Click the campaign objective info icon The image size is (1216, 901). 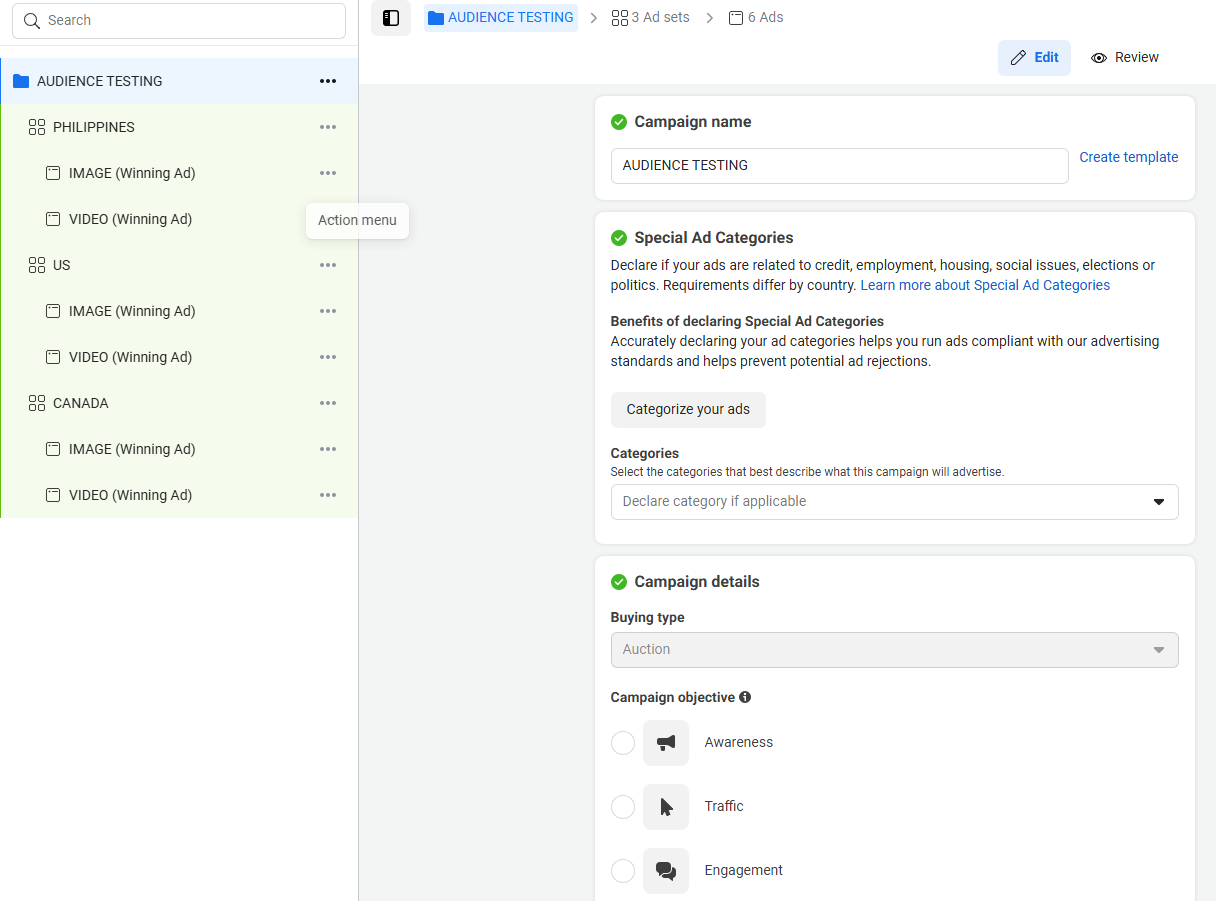coord(745,697)
